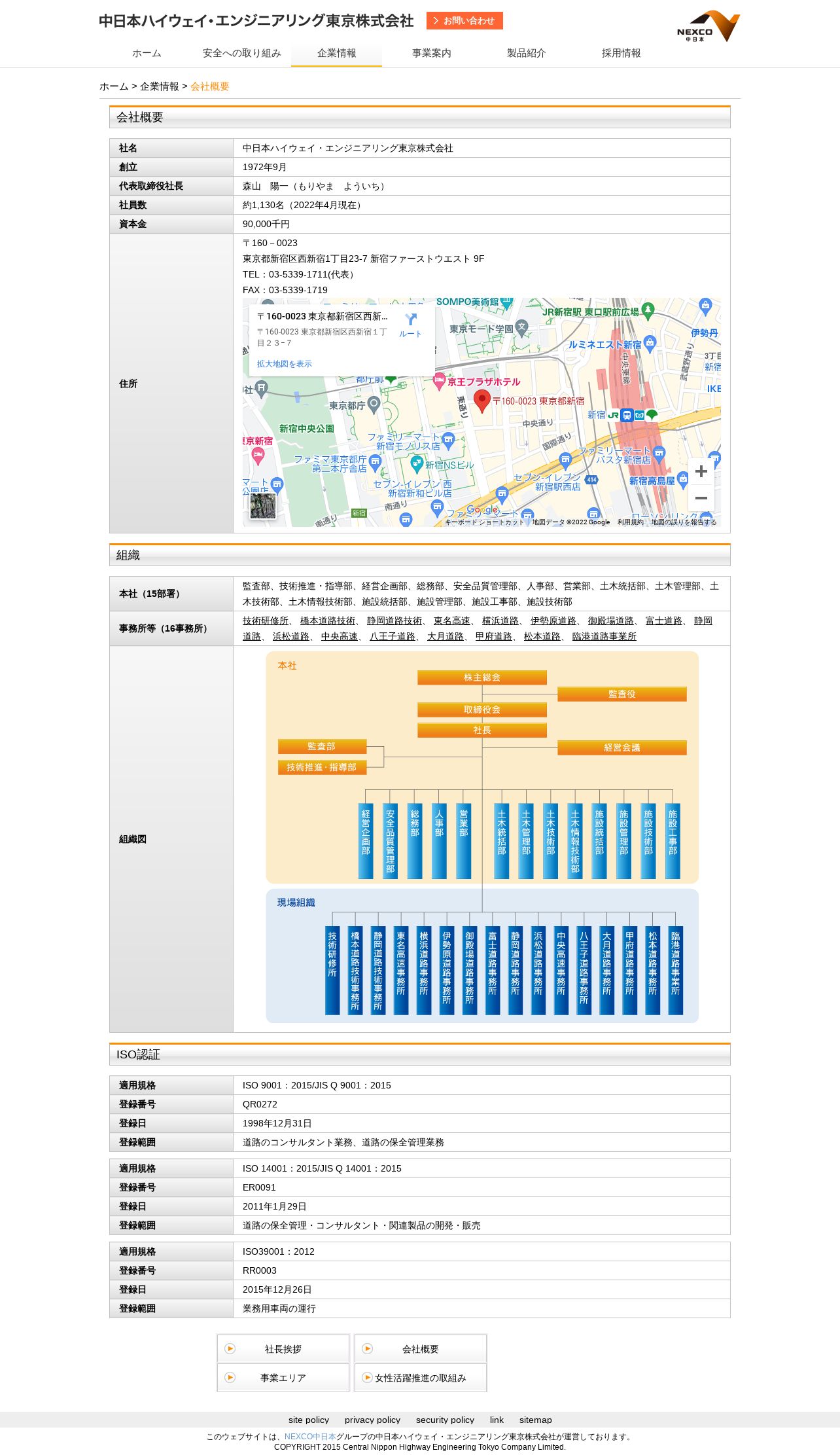Select the 企業情報 menu tab
840x1455 pixels.
336,53
